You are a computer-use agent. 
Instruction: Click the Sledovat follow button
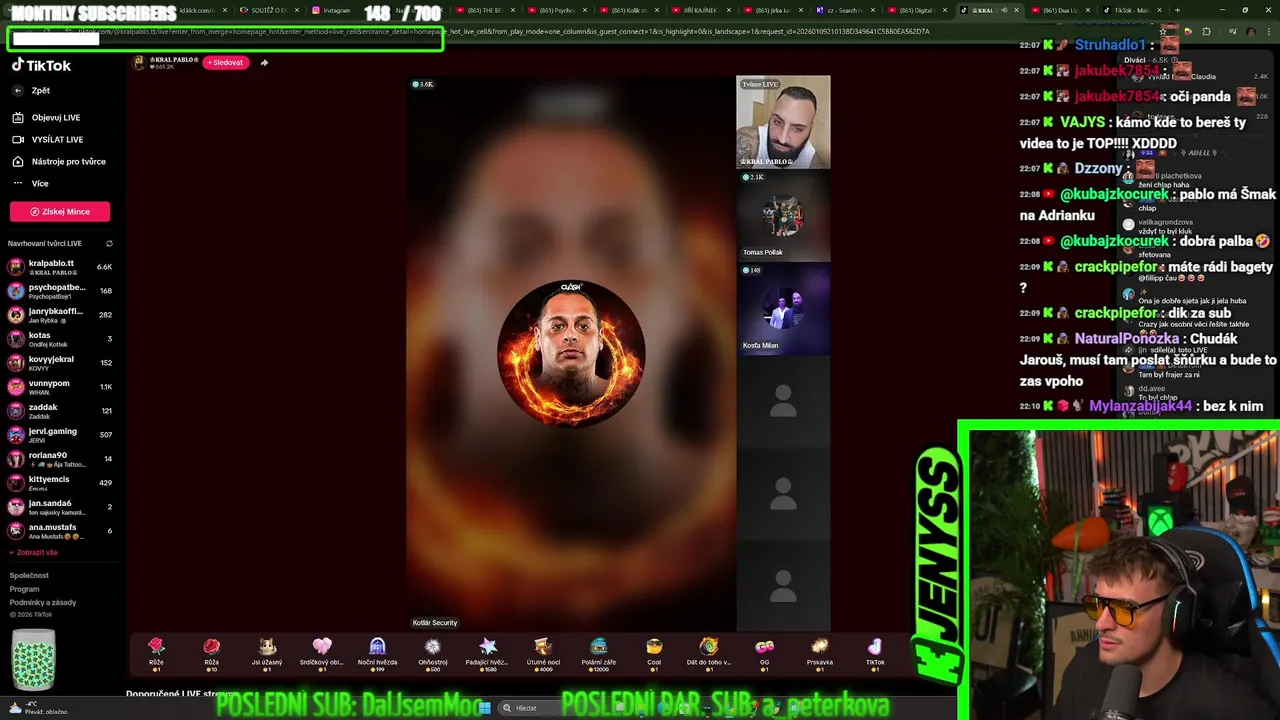(x=226, y=62)
